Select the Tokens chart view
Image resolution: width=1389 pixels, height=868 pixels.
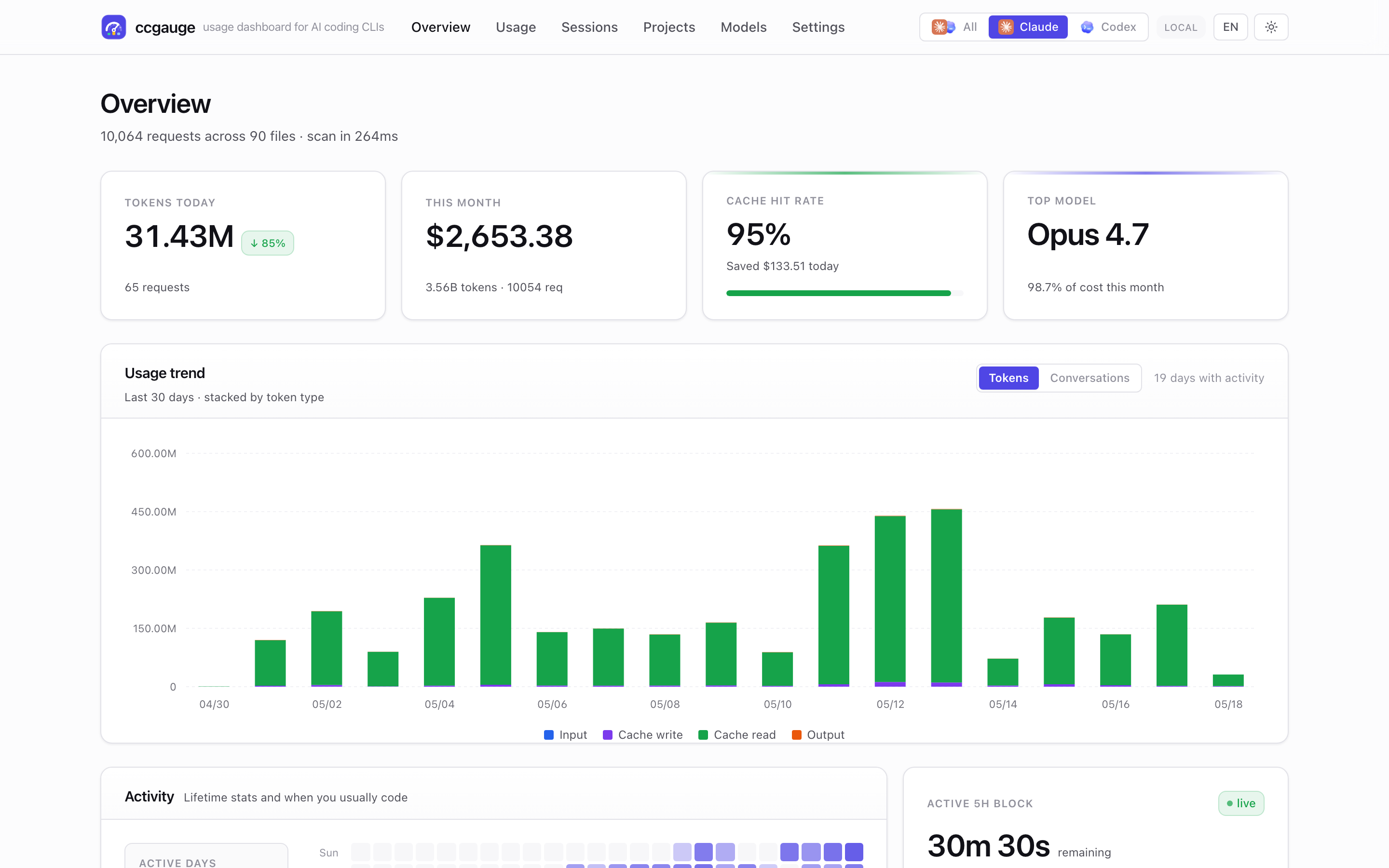(x=1008, y=378)
